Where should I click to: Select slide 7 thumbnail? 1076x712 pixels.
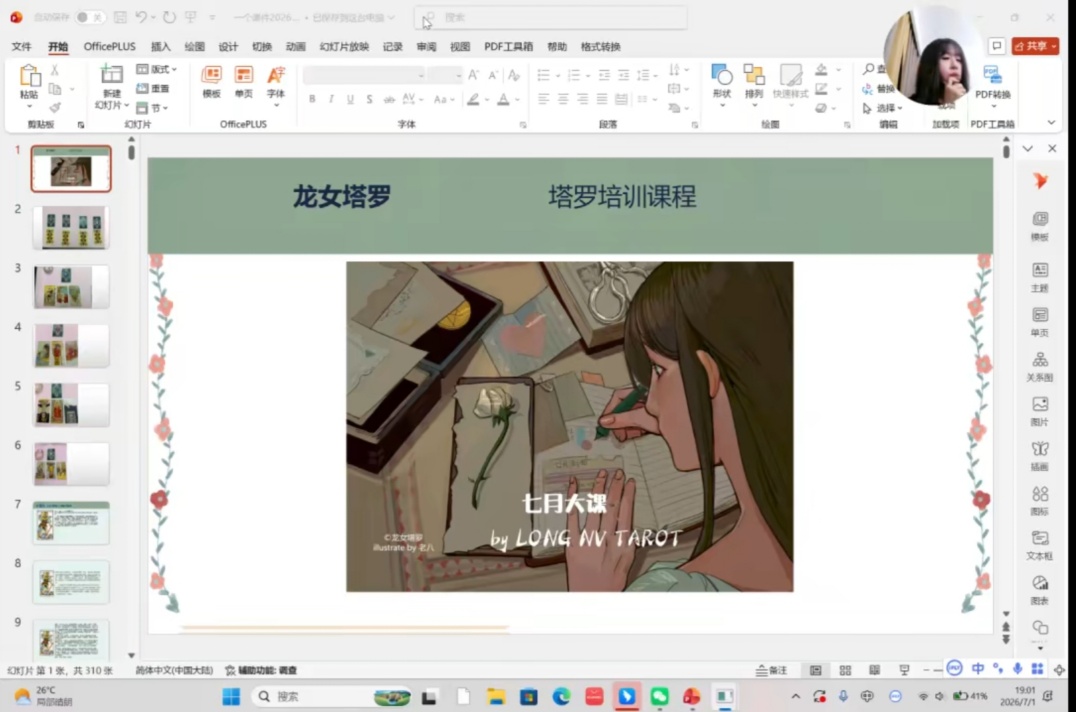71,523
